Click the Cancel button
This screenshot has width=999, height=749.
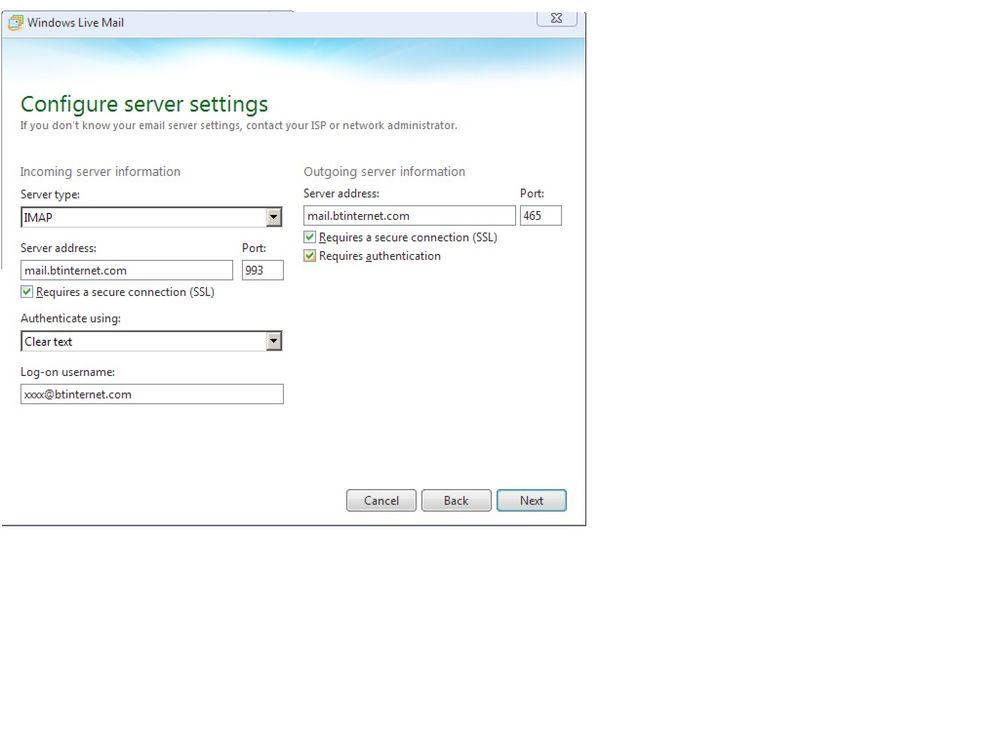point(381,501)
